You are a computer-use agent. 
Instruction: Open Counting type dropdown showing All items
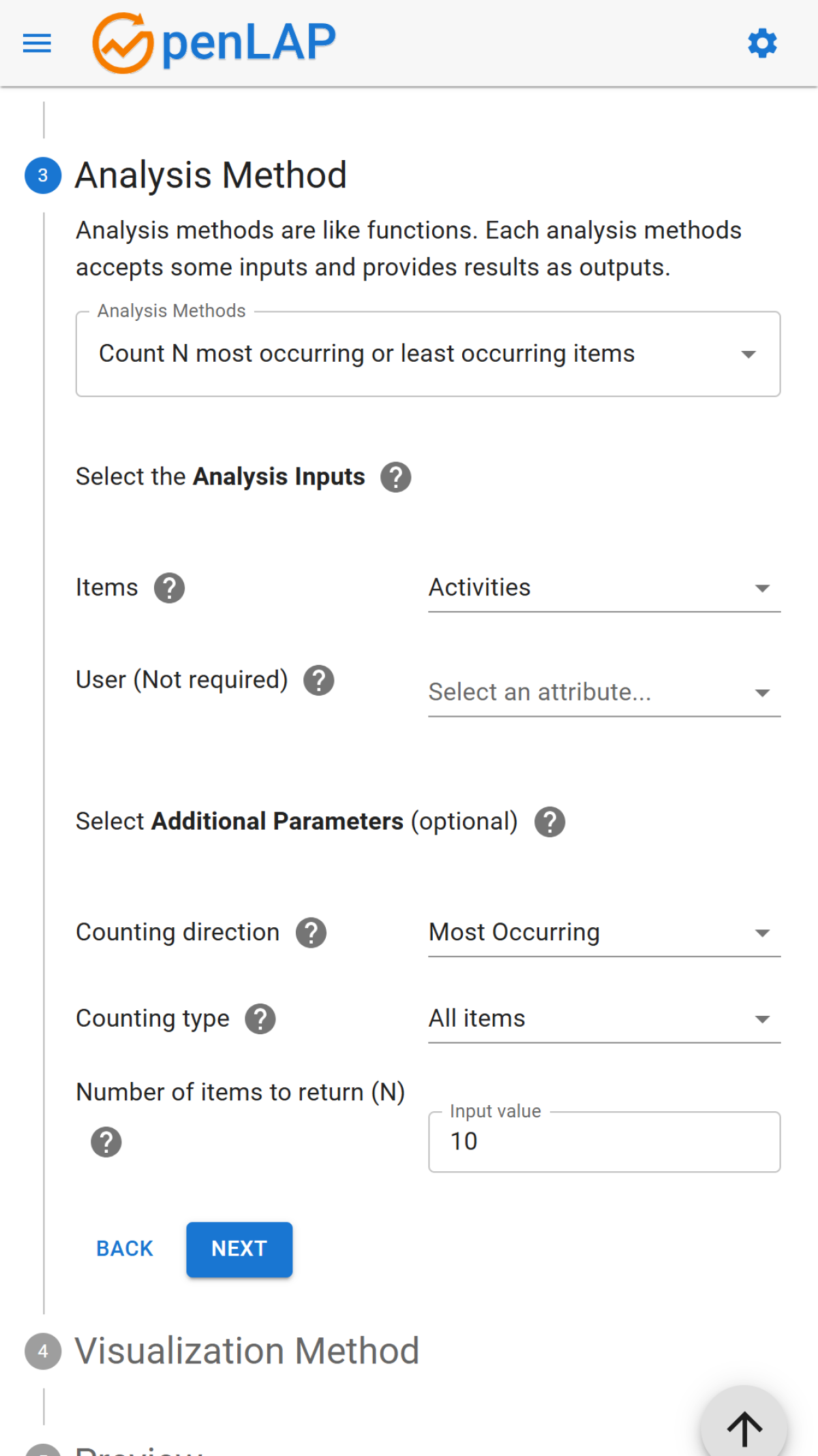pos(603,1019)
